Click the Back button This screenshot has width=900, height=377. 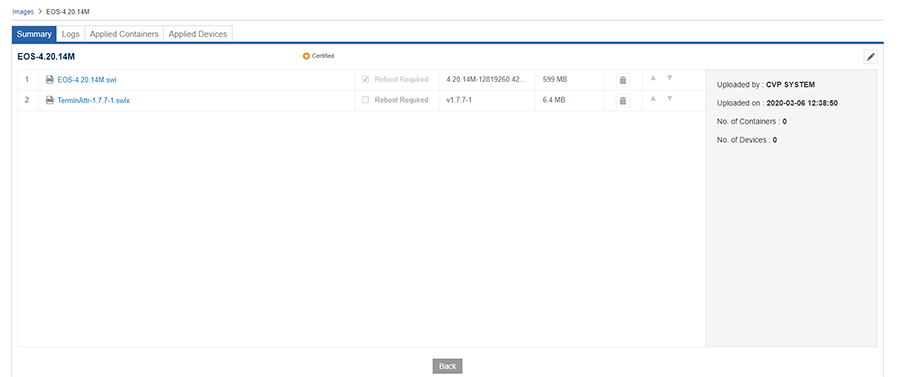tap(447, 366)
